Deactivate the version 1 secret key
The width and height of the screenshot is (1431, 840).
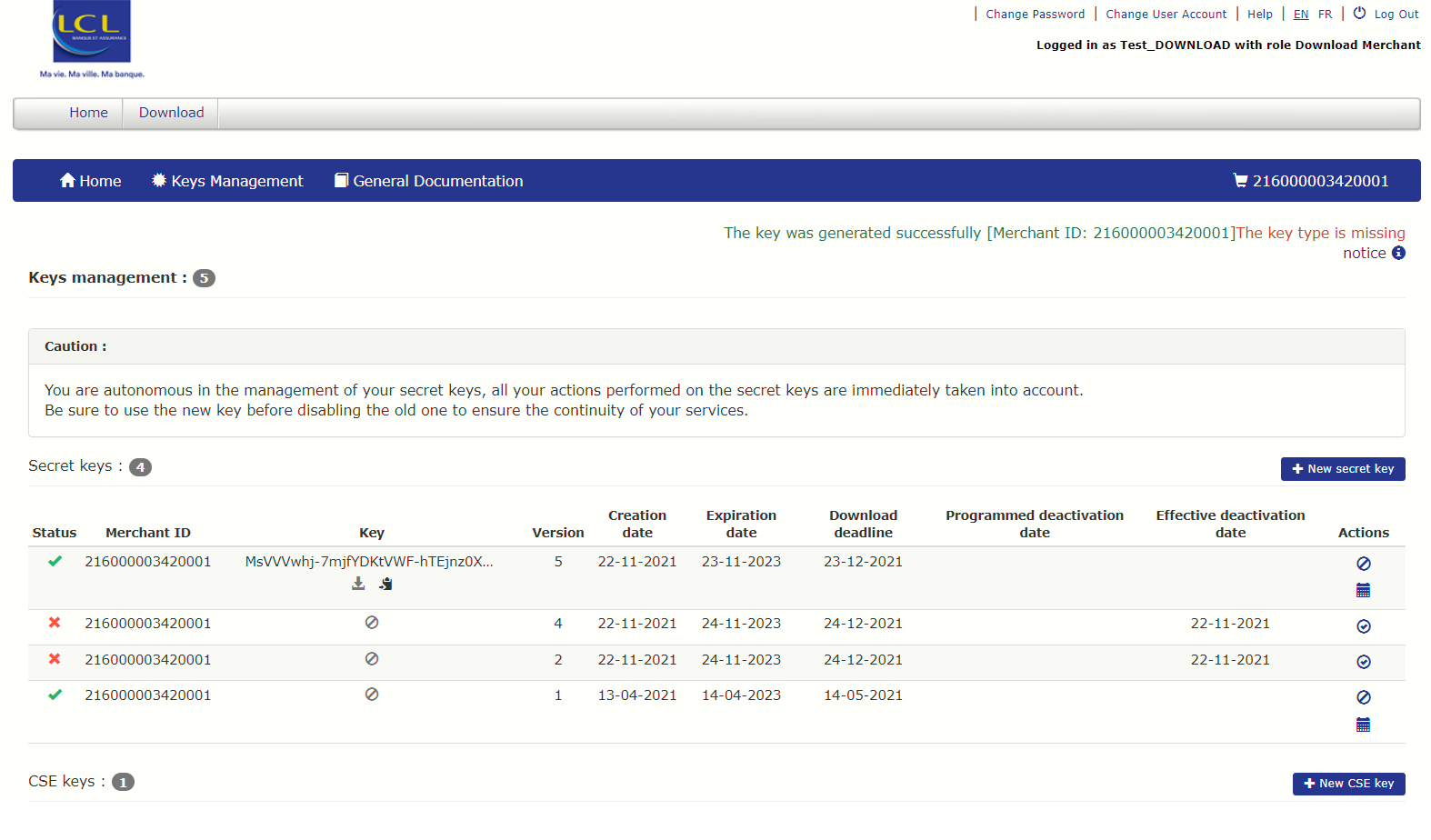1364,697
